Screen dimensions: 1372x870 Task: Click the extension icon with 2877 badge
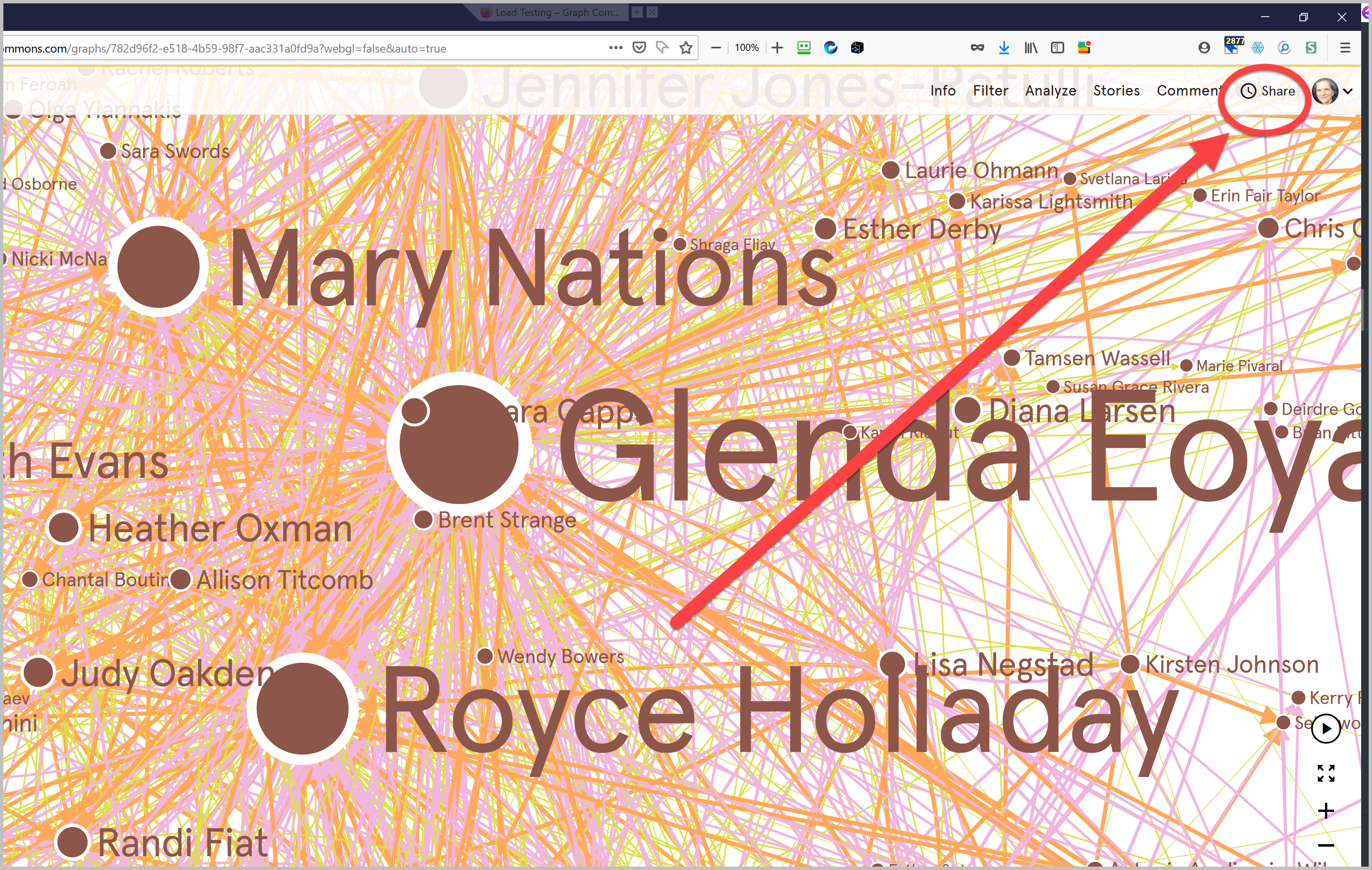(1232, 45)
